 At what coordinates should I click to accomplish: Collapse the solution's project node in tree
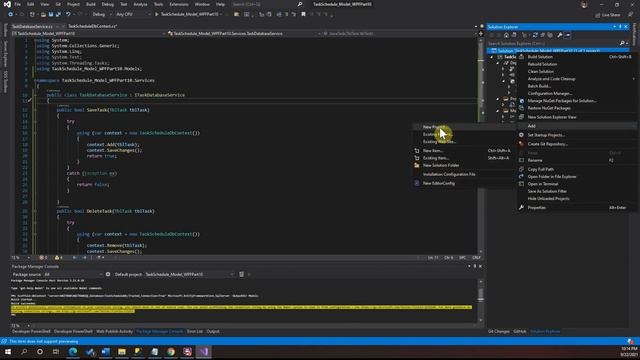pos(492,57)
